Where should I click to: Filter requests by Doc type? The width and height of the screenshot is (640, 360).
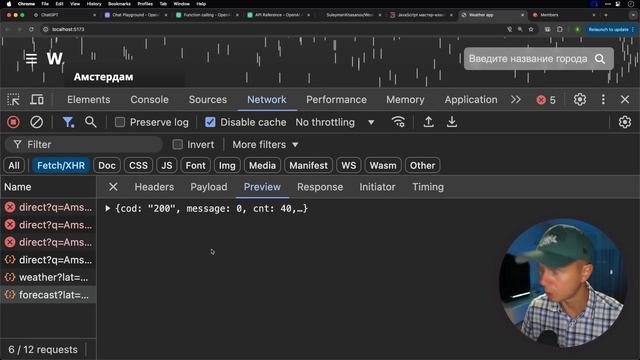coord(107,165)
